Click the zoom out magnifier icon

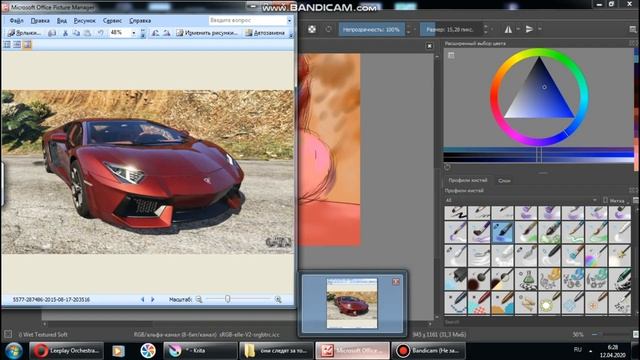click(x=199, y=300)
